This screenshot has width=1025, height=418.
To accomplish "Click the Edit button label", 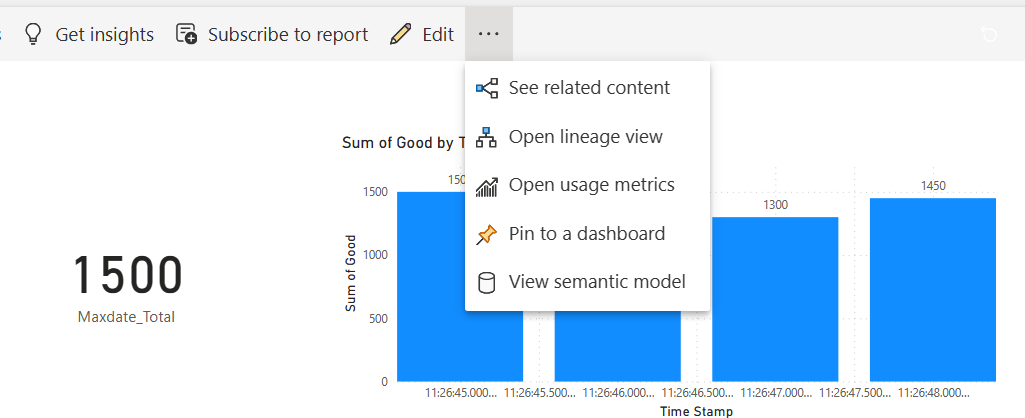I will (438, 35).
